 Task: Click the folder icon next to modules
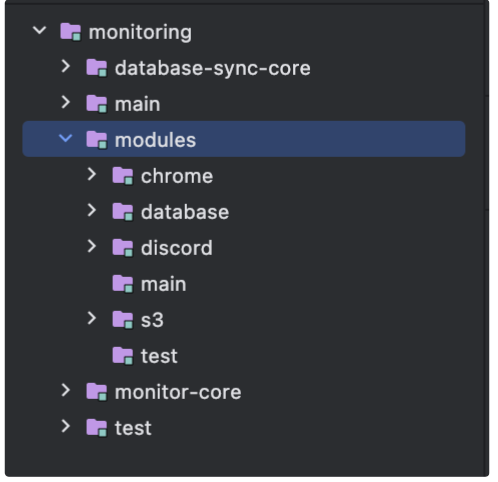(x=97, y=140)
